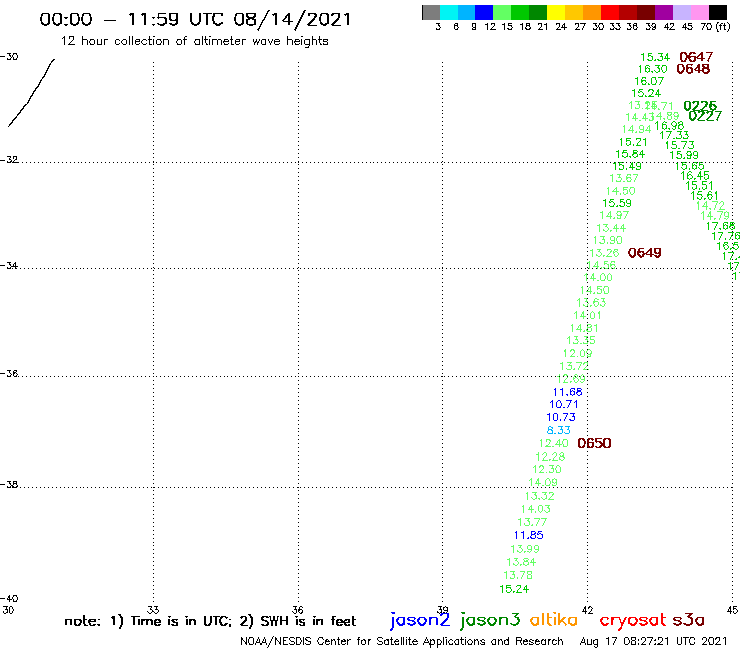
Task: Click the -32 latitude axis label
Action: coord(9,160)
